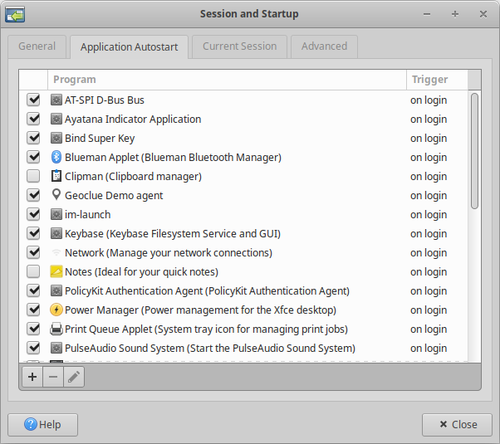
Task: Toggle PulseAudio Sound System checkbox
Action: pyautogui.click(x=33, y=348)
